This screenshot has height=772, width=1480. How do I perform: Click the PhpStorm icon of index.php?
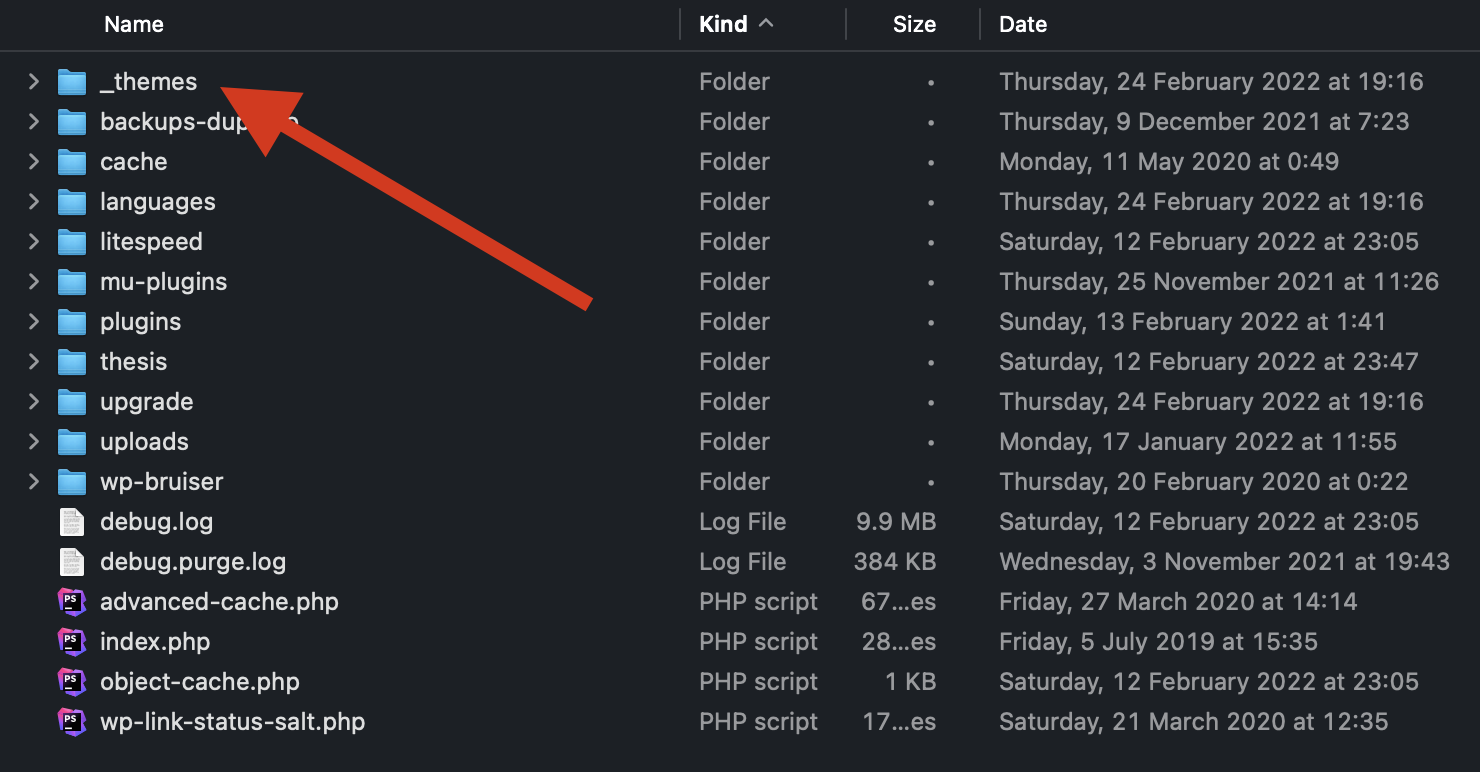pyautogui.click(x=72, y=642)
